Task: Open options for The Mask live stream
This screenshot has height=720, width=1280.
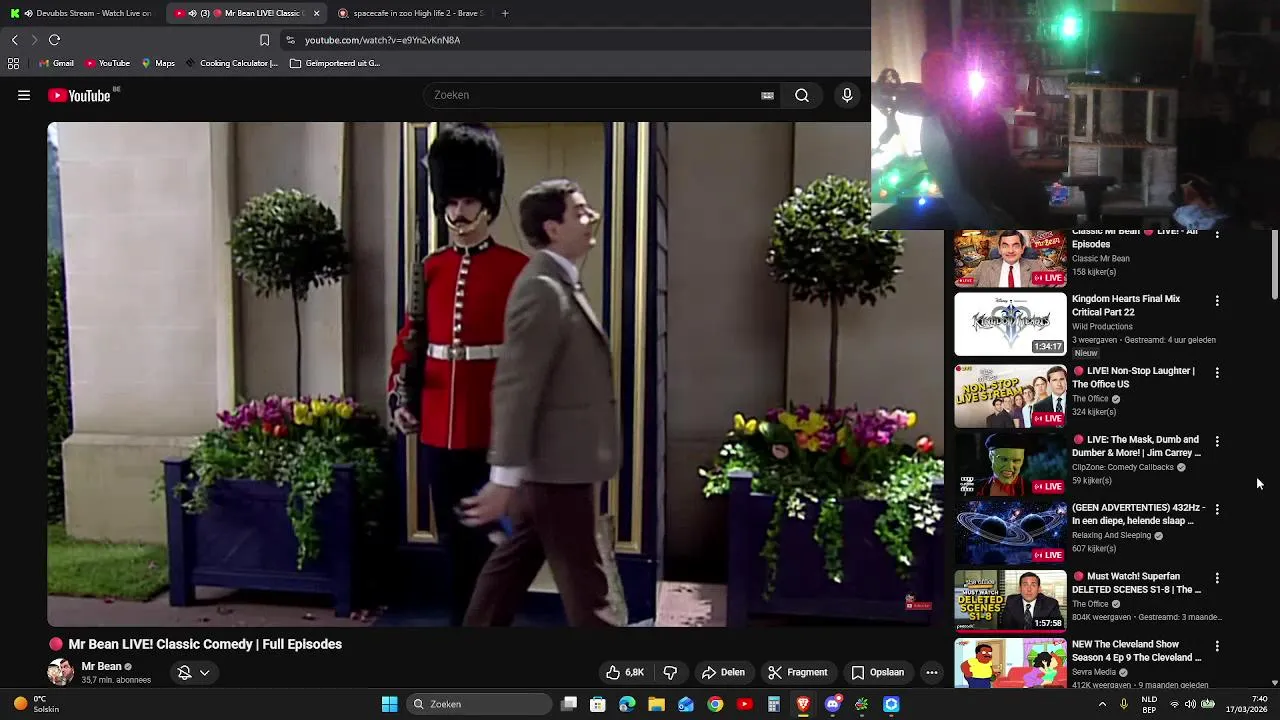Action: pyautogui.click(x=1217, y=441)
